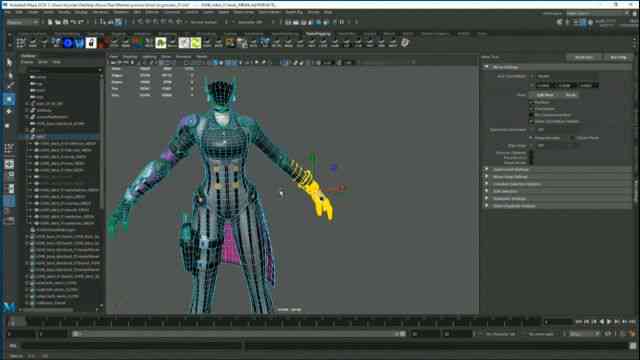The width and height of the screenshot is (640, 360).
Task: Open the Script Editor icon at bottom right
Action: point(633,346)
